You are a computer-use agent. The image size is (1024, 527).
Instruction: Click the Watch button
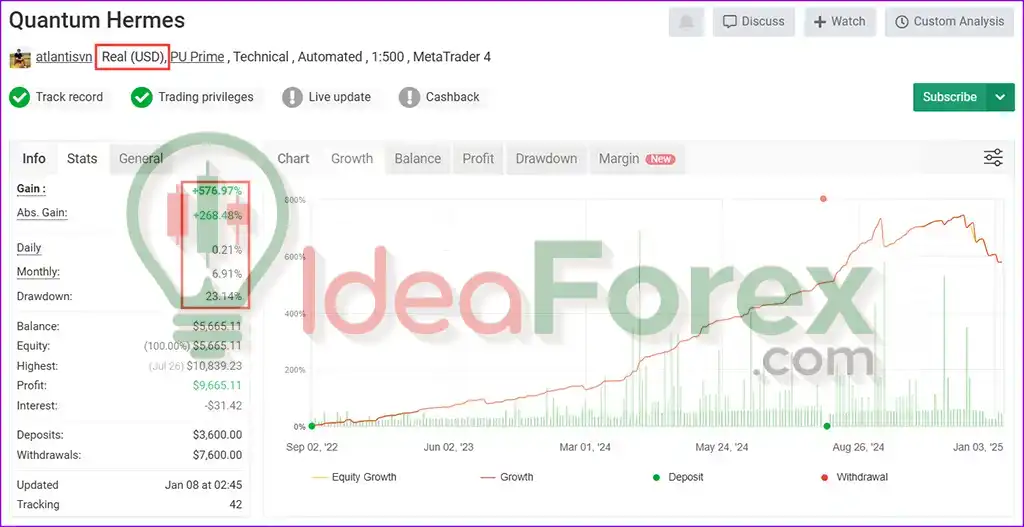click(x=839, y=22)
